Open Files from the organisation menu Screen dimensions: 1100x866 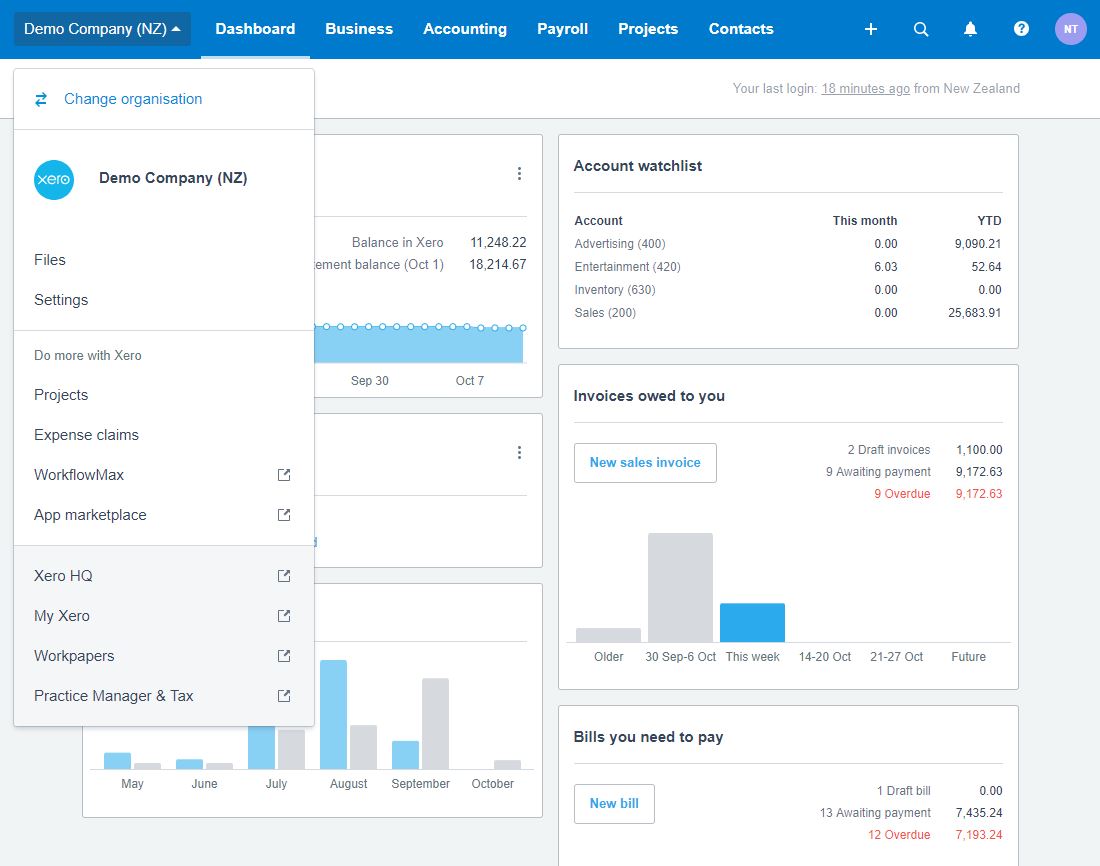[163, 260]
